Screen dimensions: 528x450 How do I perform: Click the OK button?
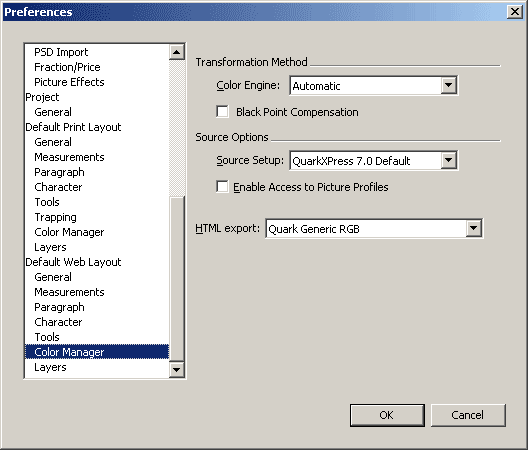coord(387,415)
